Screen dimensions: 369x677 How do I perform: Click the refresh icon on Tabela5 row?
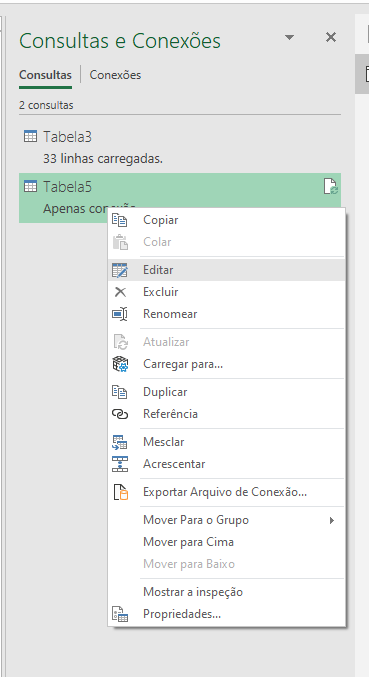331,187
